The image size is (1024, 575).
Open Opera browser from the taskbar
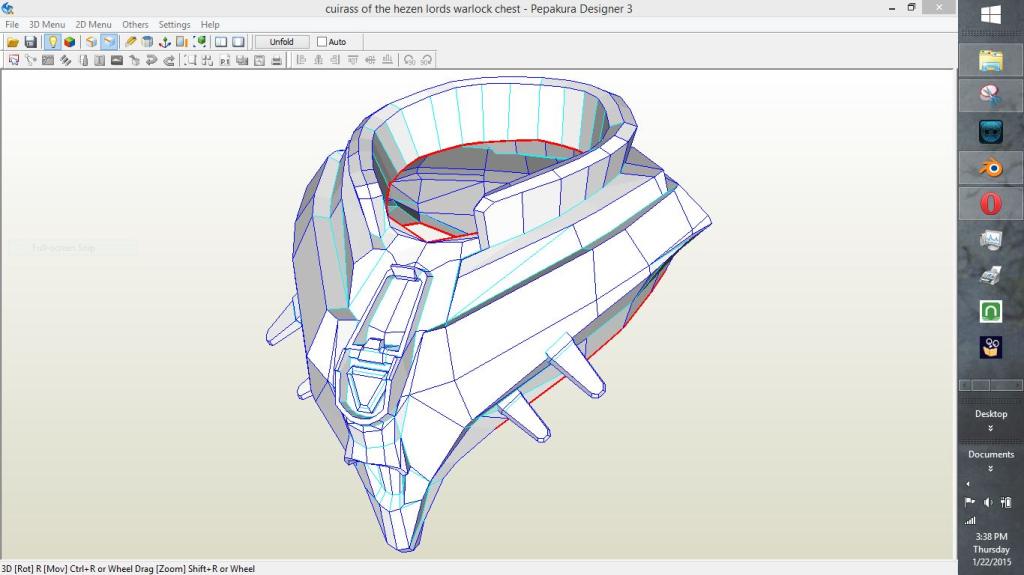[x=991, y=203]
